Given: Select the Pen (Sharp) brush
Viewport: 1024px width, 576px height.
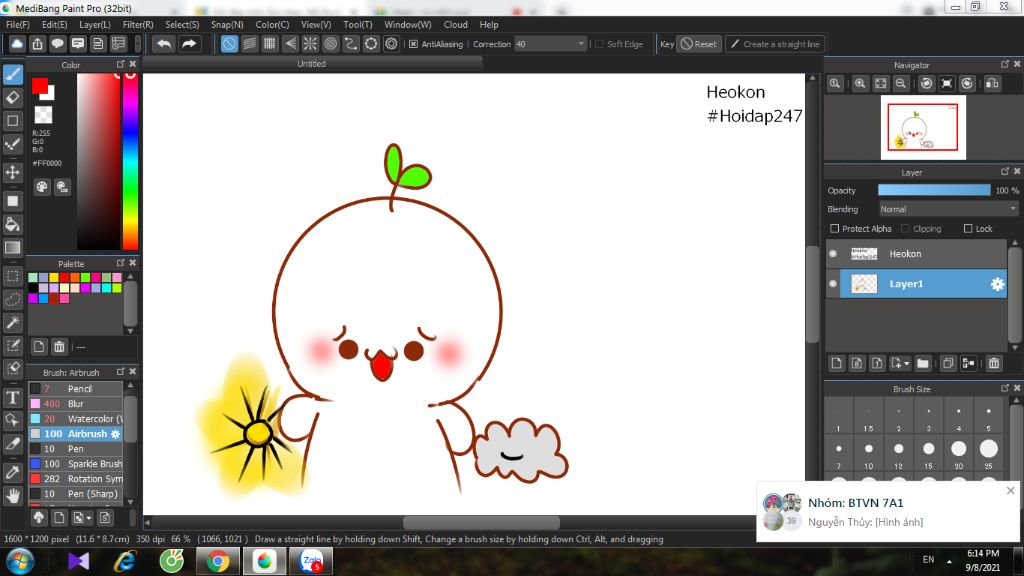Looking at the screenshot, I should point(75,494).
